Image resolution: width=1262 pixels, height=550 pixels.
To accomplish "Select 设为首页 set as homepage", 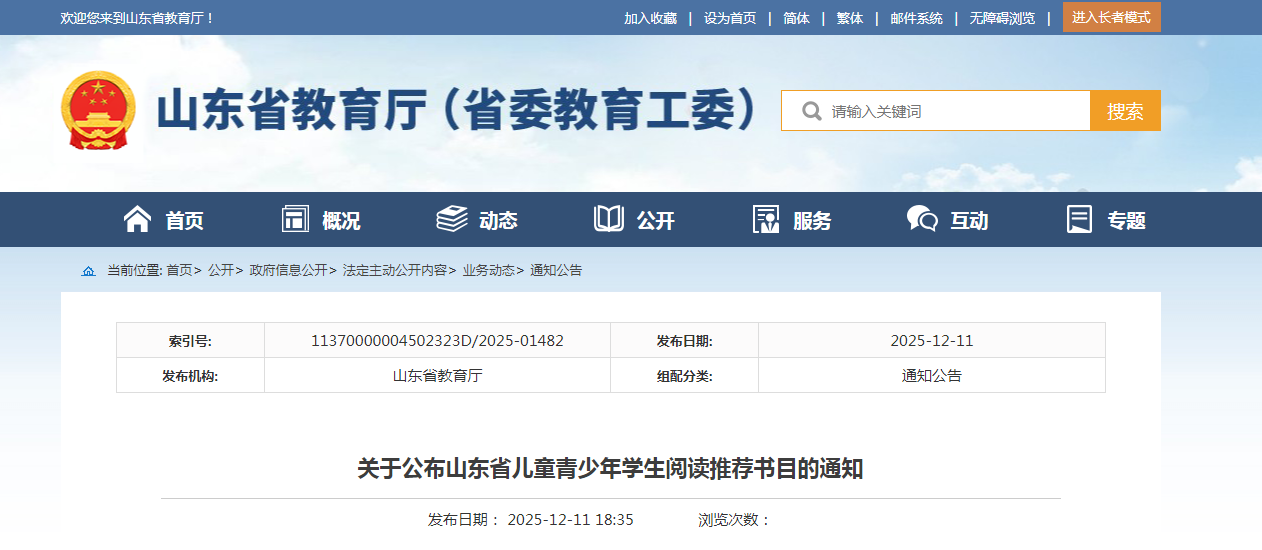I will pos(730,18).
